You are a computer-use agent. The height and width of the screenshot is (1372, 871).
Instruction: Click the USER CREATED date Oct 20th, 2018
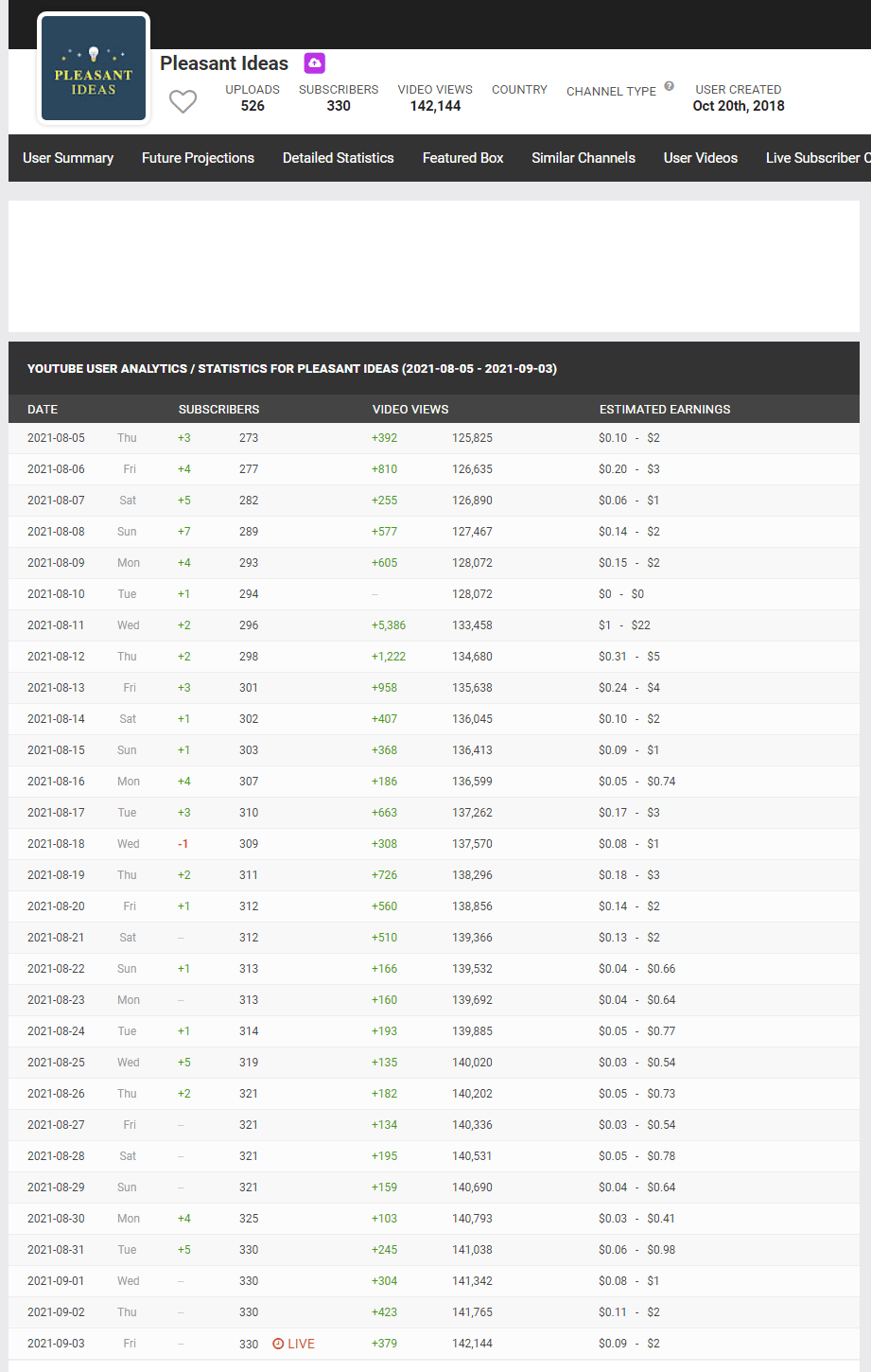(x=739, y=106)
